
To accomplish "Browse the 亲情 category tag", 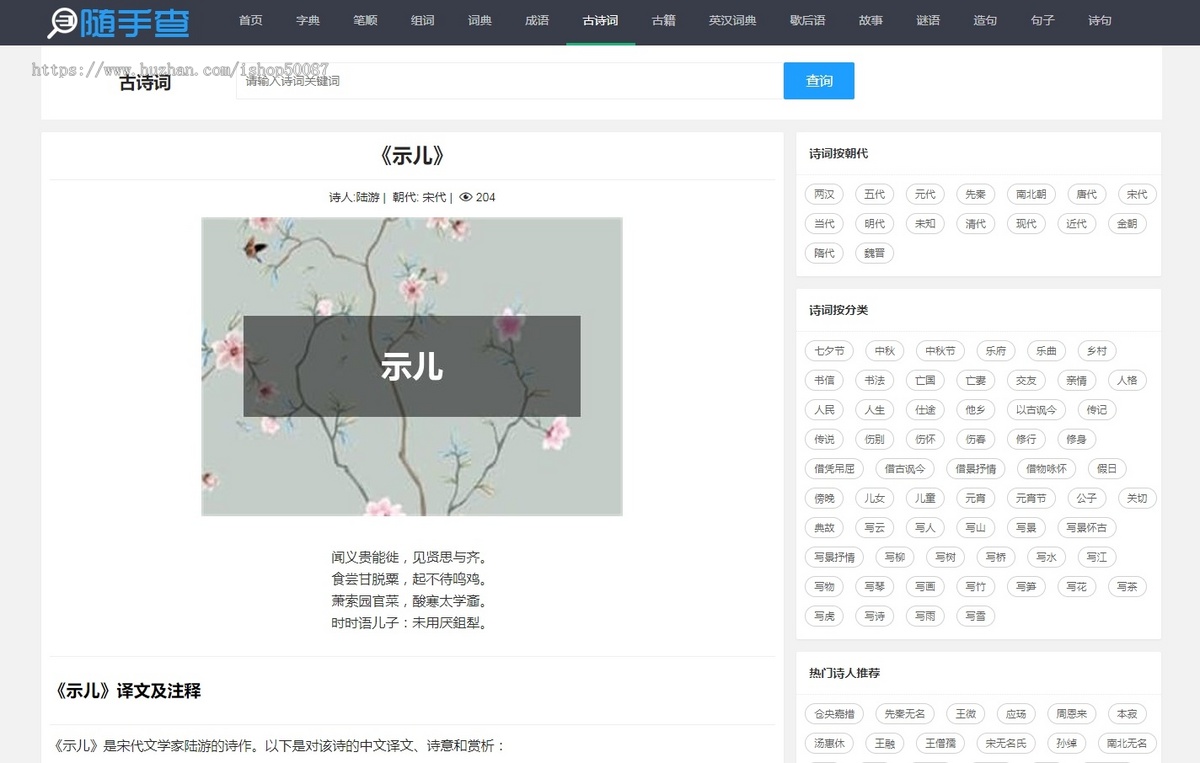I will click(1076, 380).
